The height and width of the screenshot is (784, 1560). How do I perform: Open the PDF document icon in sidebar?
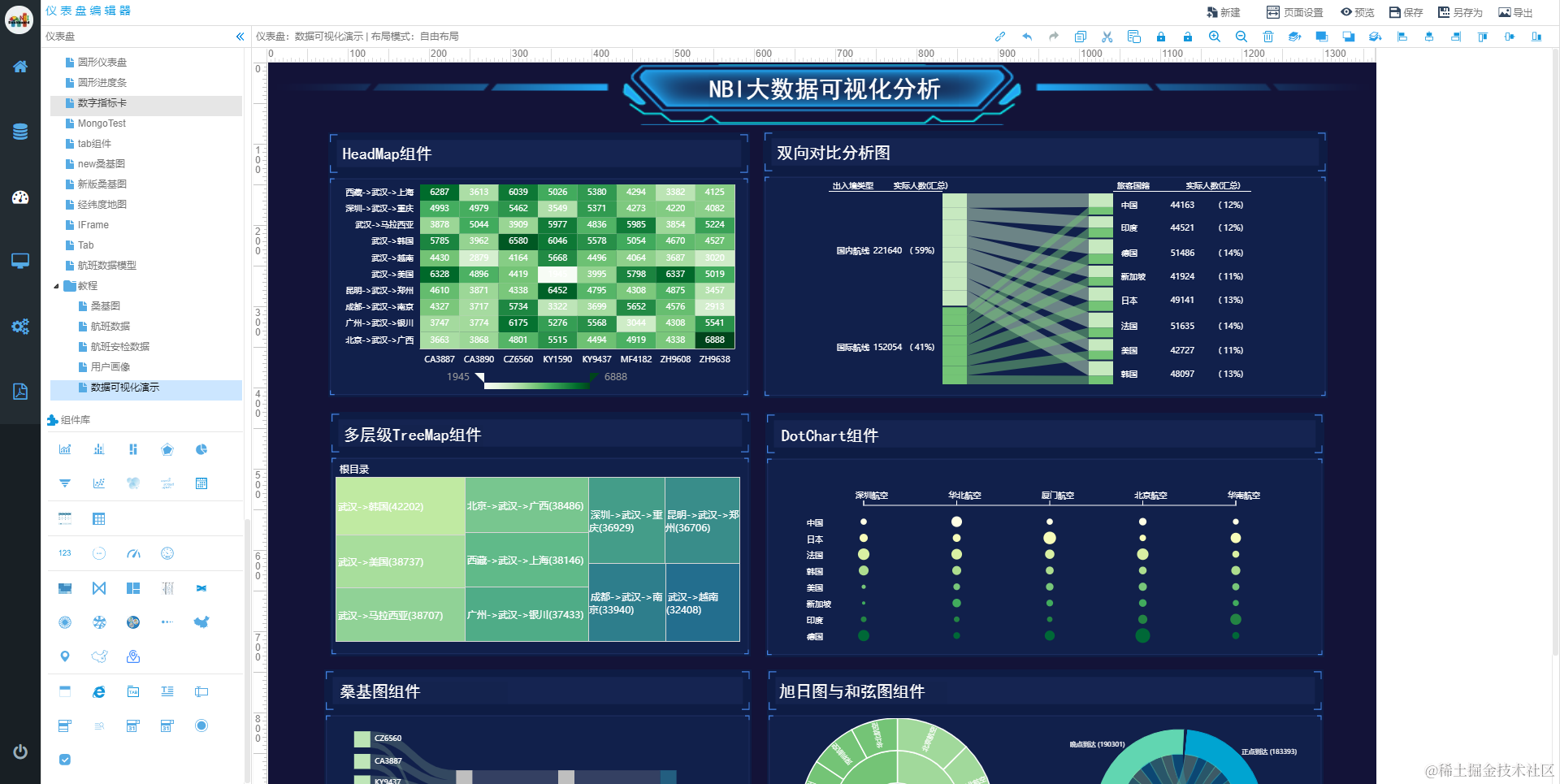coord(20,392)
